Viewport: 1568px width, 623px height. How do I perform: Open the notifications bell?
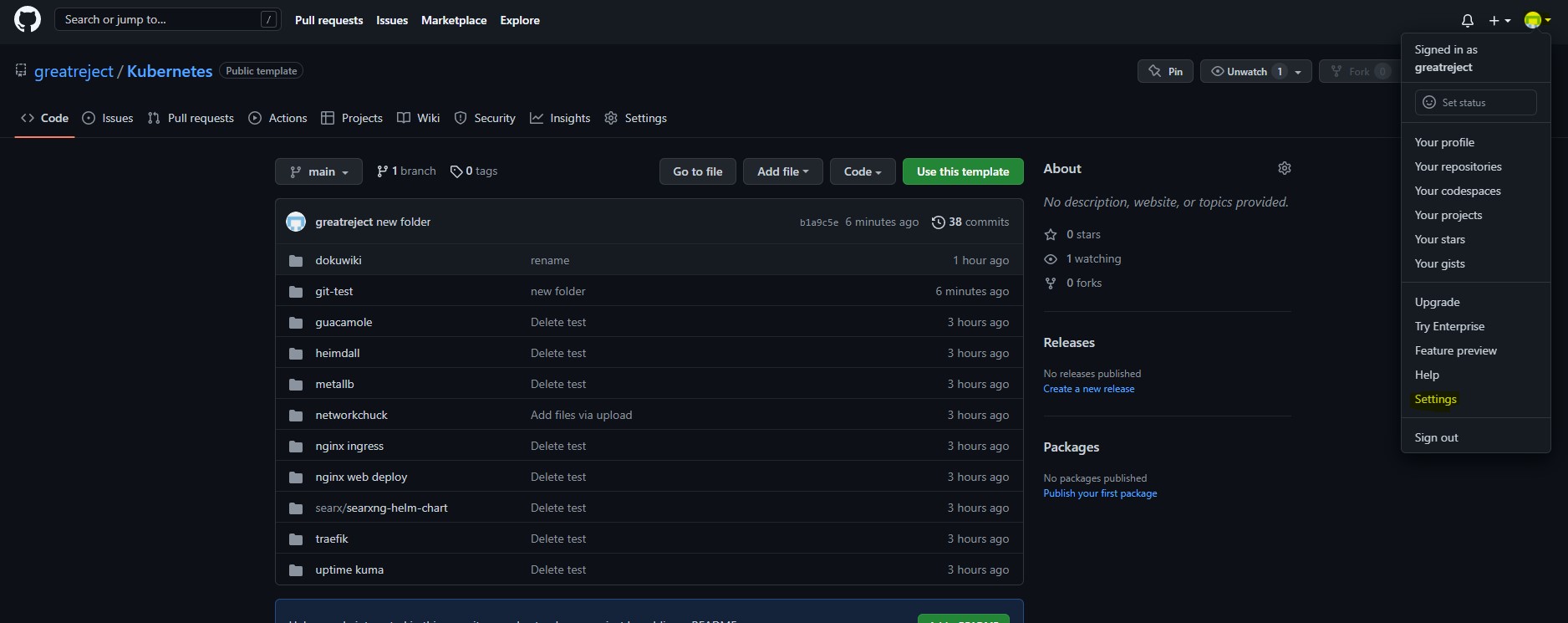click(1467, 20)
